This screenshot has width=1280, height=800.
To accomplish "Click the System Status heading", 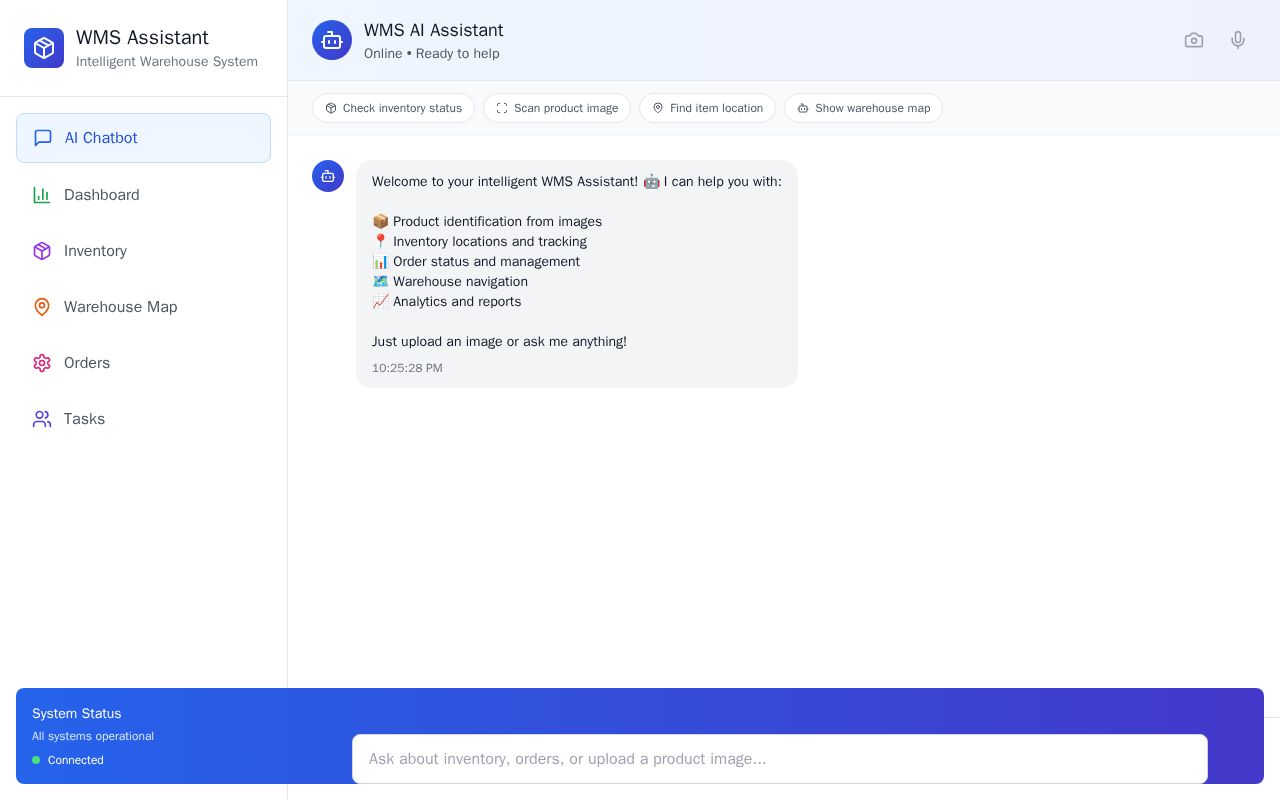I will pos(77,713).
